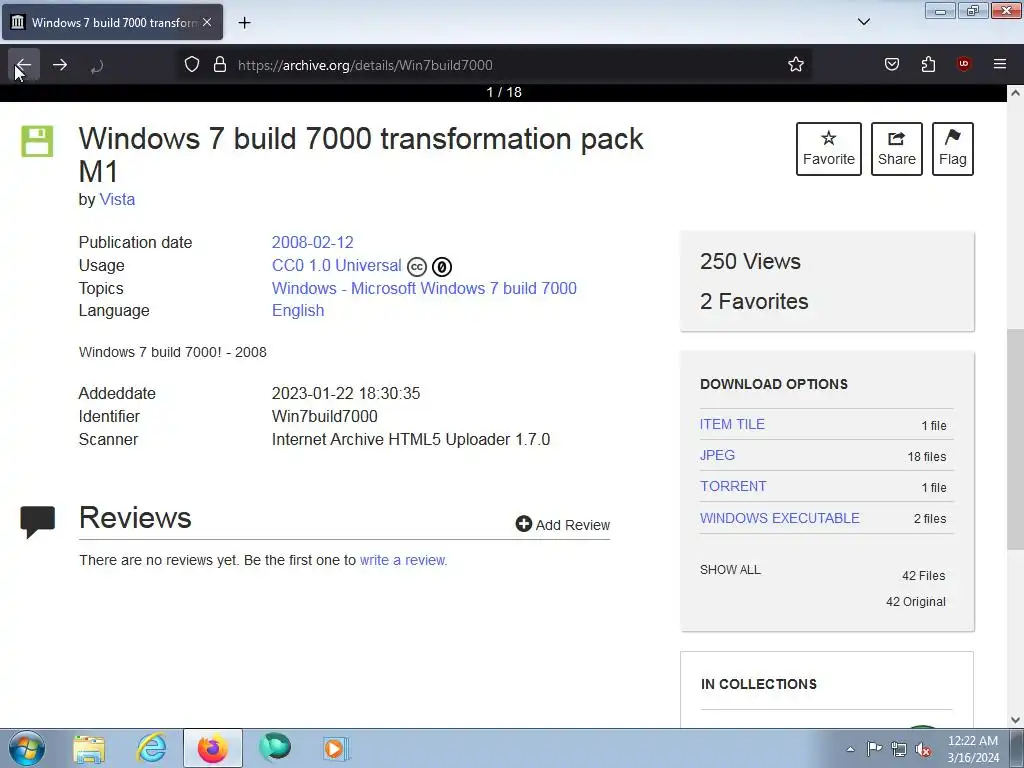The image size is (1024, 768).
Task: Click the green software floppy icon
Action: point(37,141)
